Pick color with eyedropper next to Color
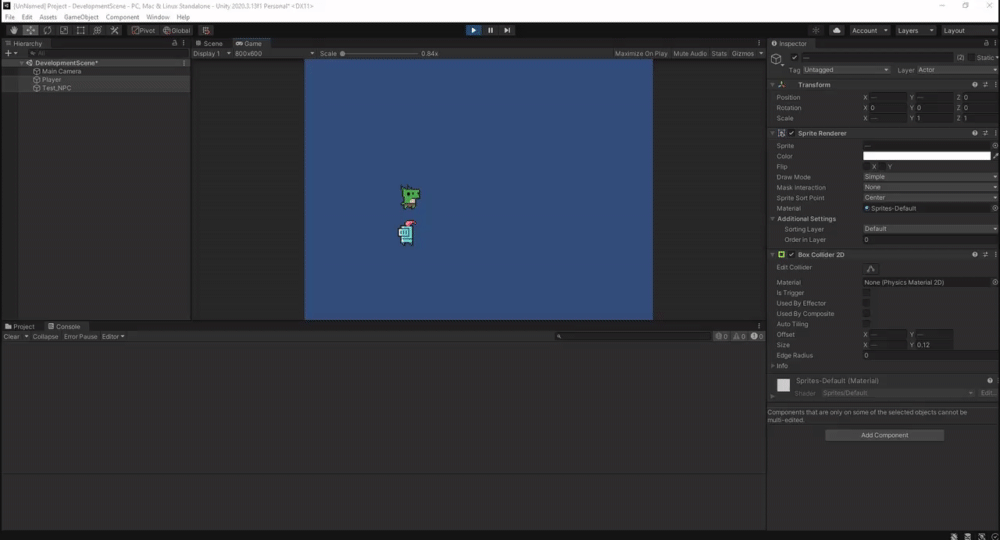This screenshot has height=540, width=1000. [995, 156]
